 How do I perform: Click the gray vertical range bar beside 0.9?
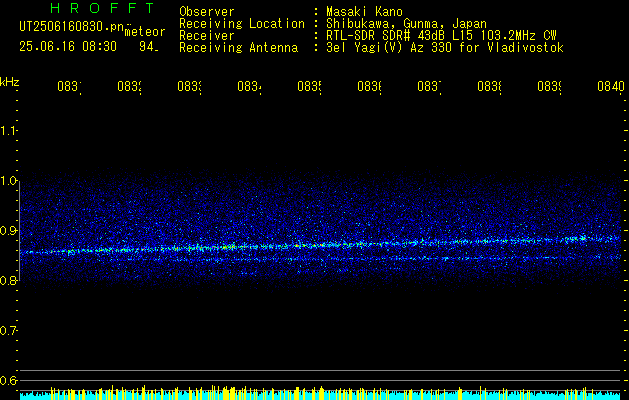19,231
